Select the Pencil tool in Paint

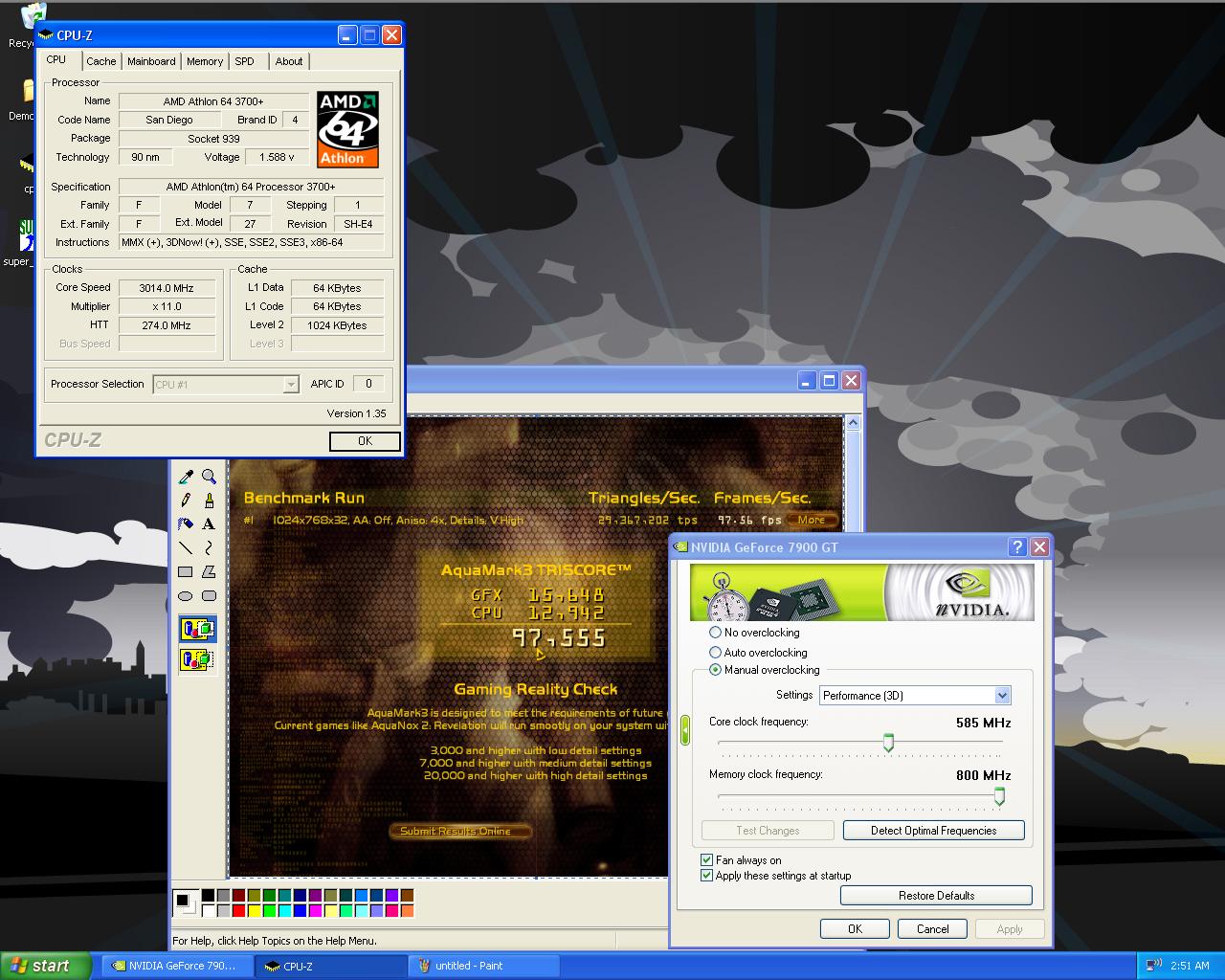[186, 500]
